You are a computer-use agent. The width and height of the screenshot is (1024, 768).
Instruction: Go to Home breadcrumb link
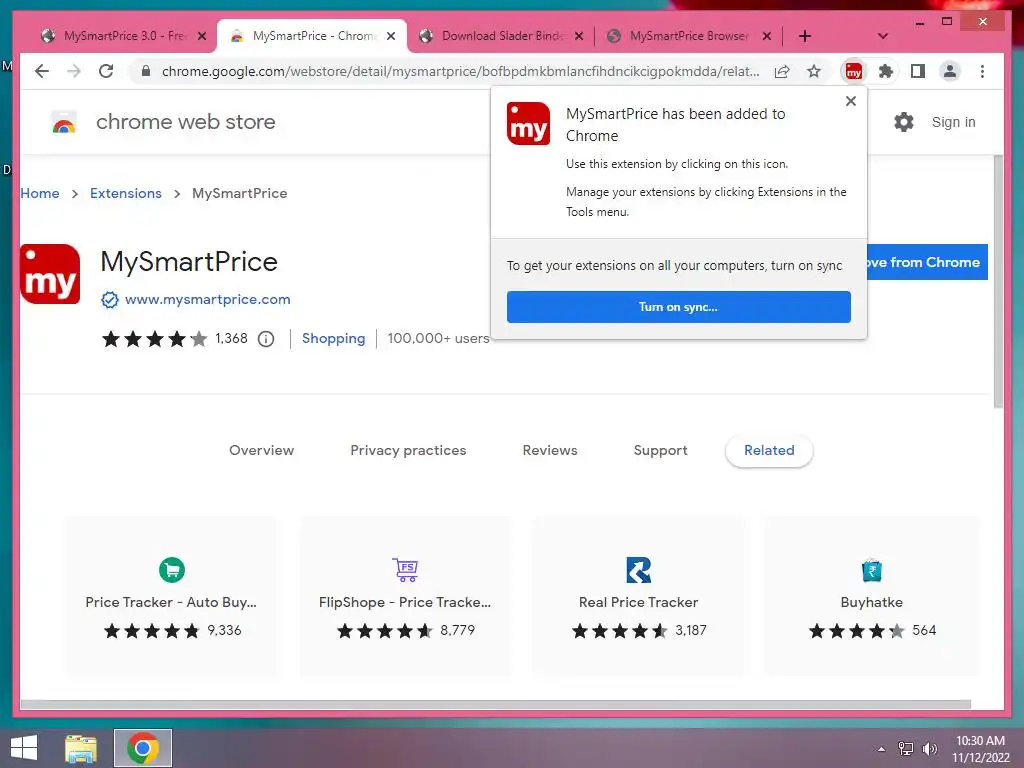point(40,193)
